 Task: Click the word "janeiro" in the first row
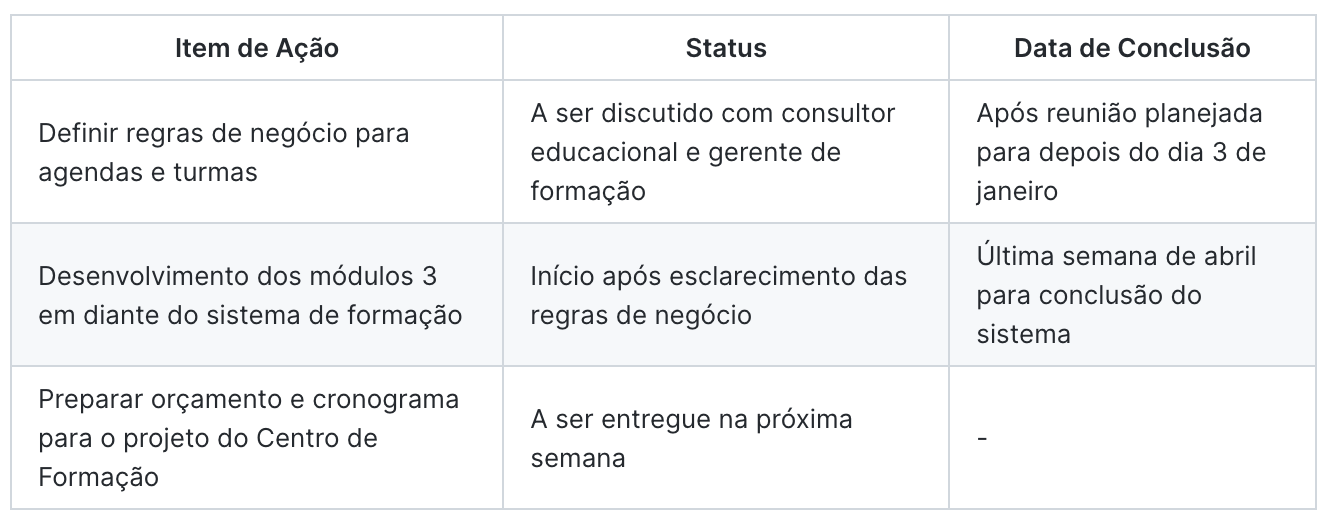pos(1017,191)
